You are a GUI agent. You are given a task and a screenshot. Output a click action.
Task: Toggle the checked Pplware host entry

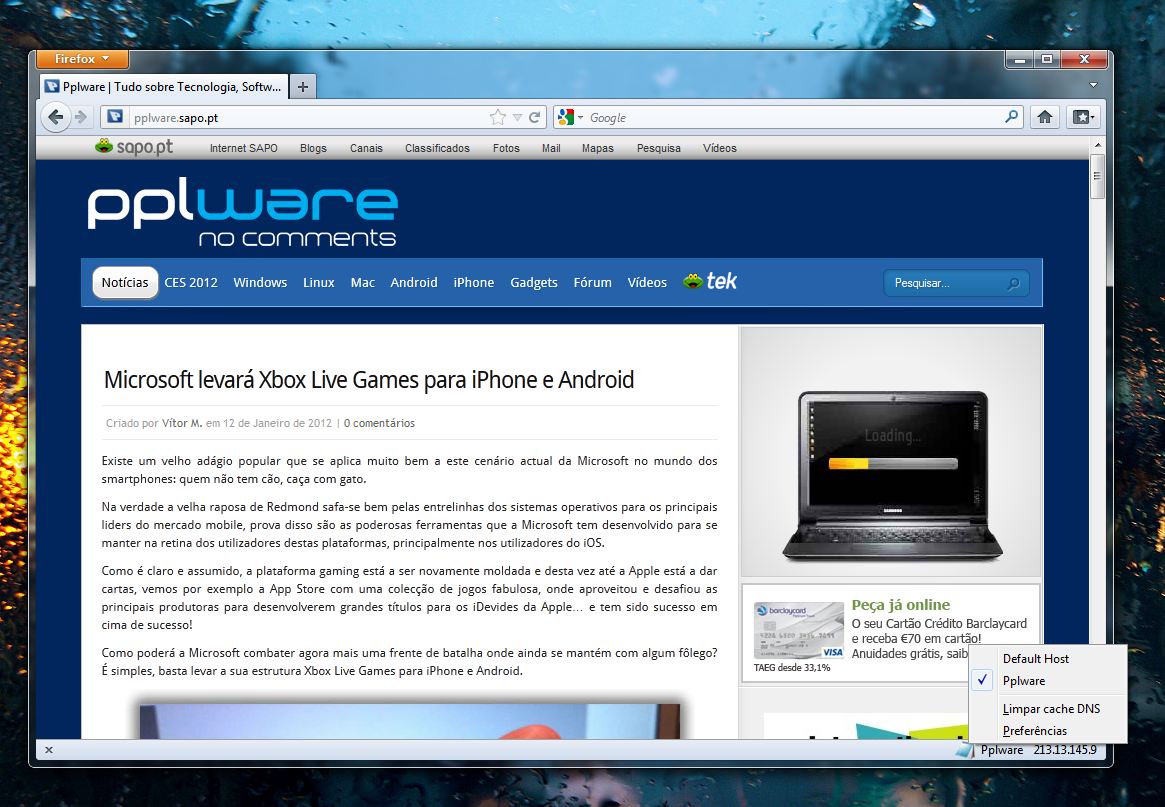1048,681
